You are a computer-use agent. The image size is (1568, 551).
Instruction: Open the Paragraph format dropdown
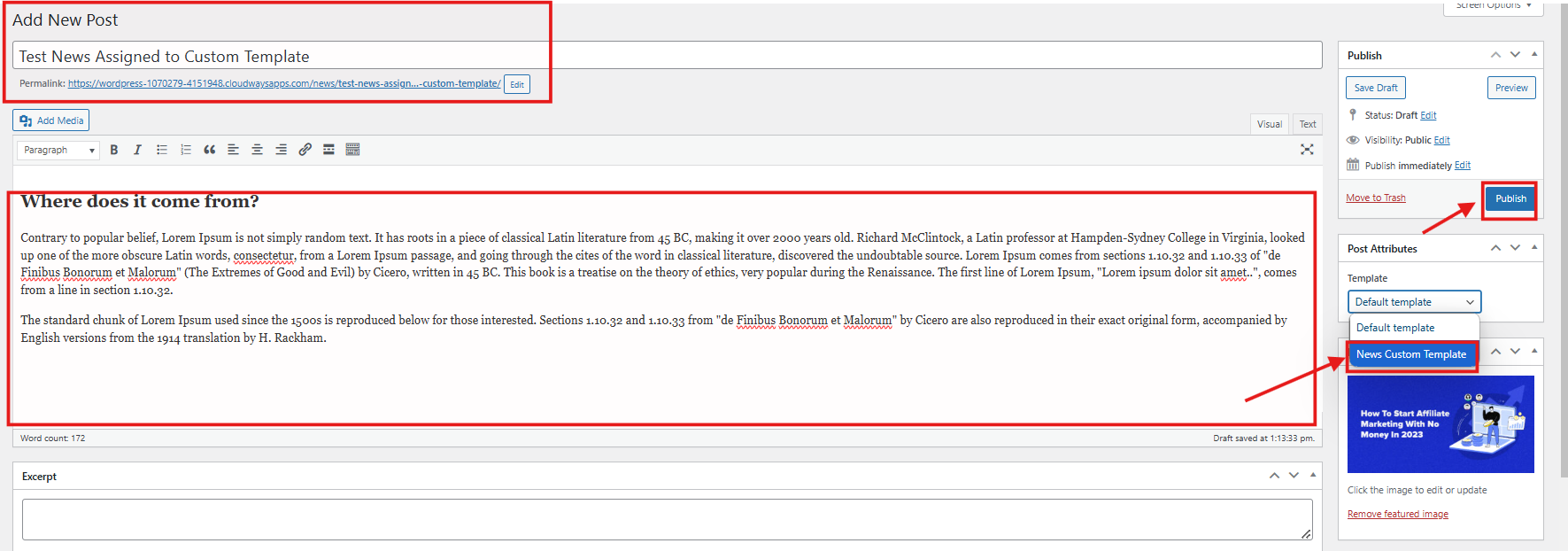point(58,151)
